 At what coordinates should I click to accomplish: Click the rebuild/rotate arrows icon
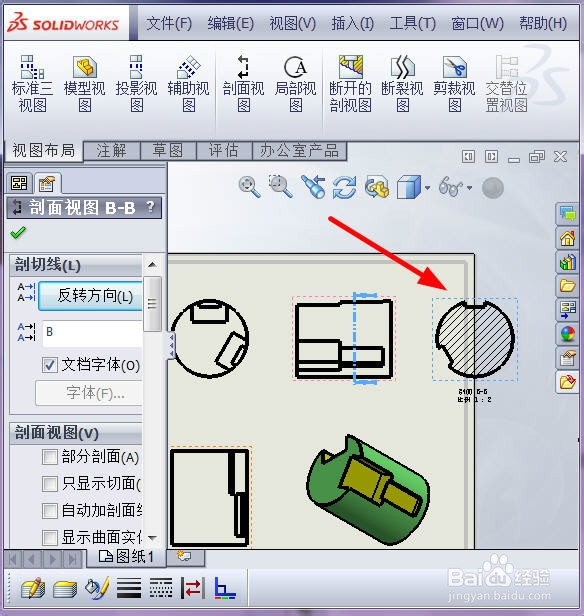(x=344, y=187)
